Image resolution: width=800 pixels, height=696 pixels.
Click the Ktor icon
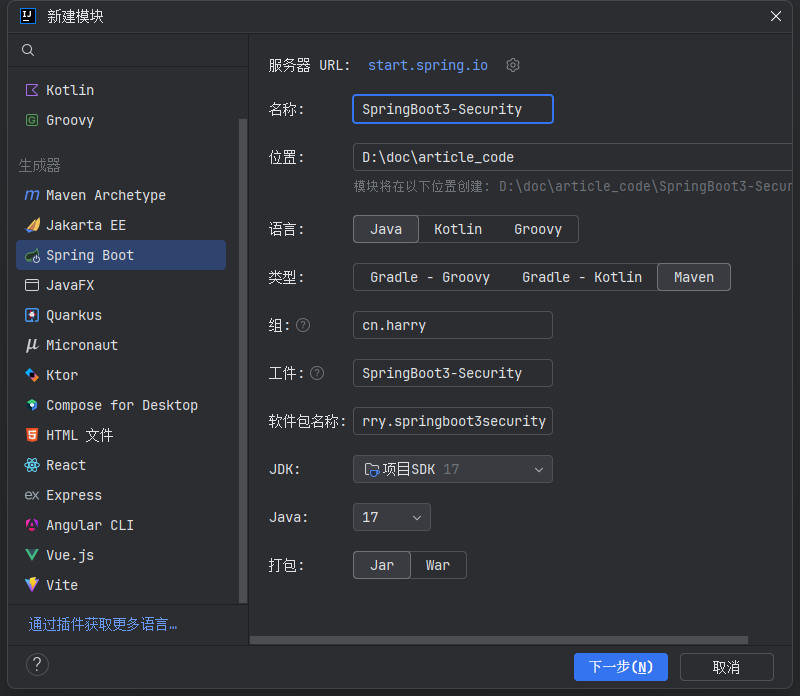click(32, 375)
